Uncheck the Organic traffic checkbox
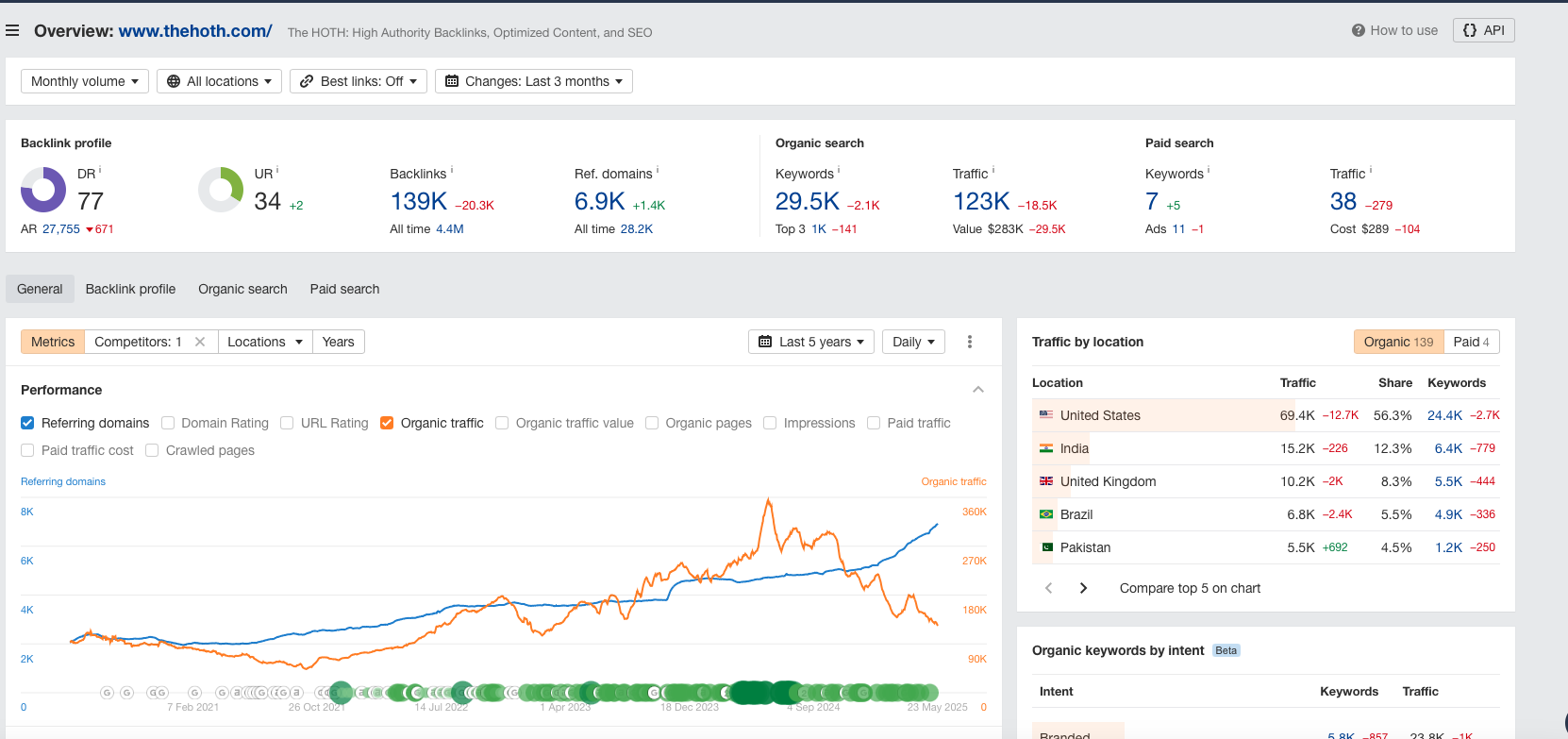Viewport: 1568px width, 739px height. (387, 423)
